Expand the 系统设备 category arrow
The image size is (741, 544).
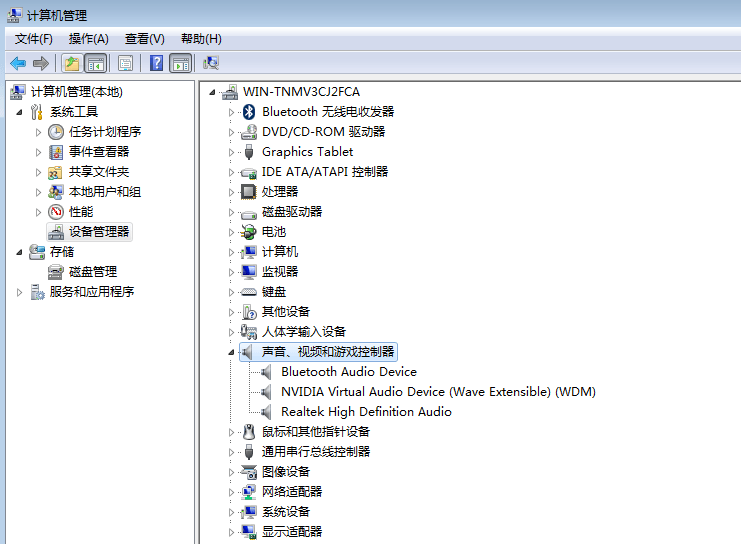pyautogui.click(x=231, y=512)
